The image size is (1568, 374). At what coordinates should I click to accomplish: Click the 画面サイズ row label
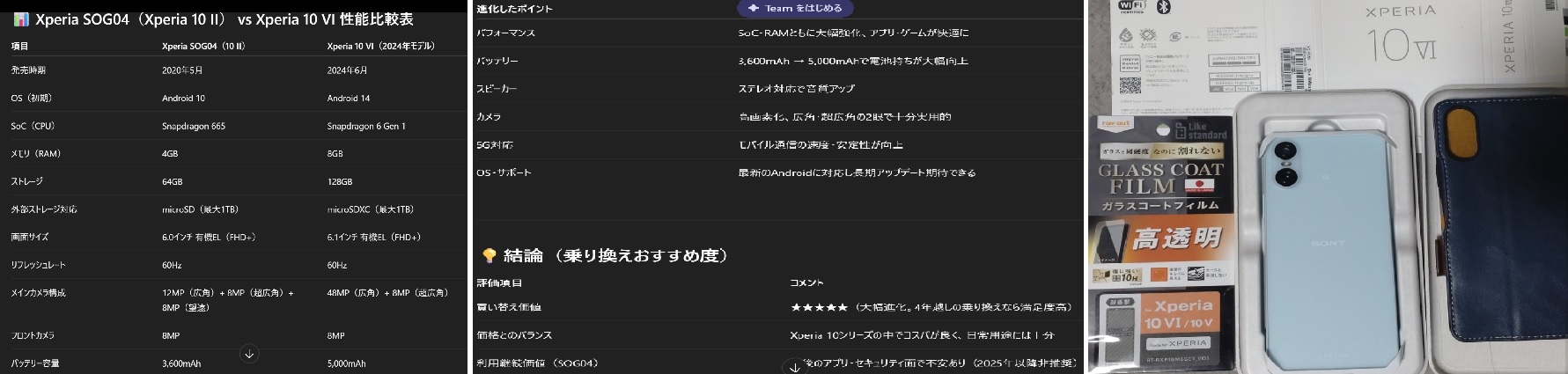click(x=30, y=238)
